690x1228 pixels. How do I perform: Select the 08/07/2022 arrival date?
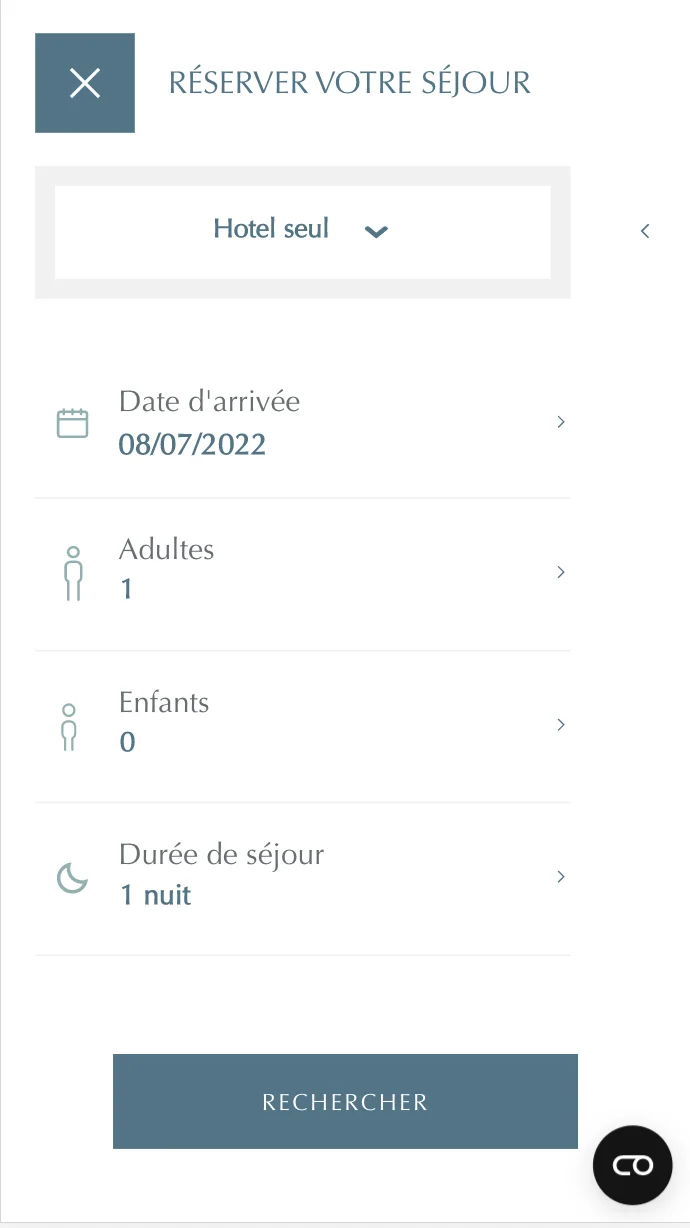(x=192, y=444)
